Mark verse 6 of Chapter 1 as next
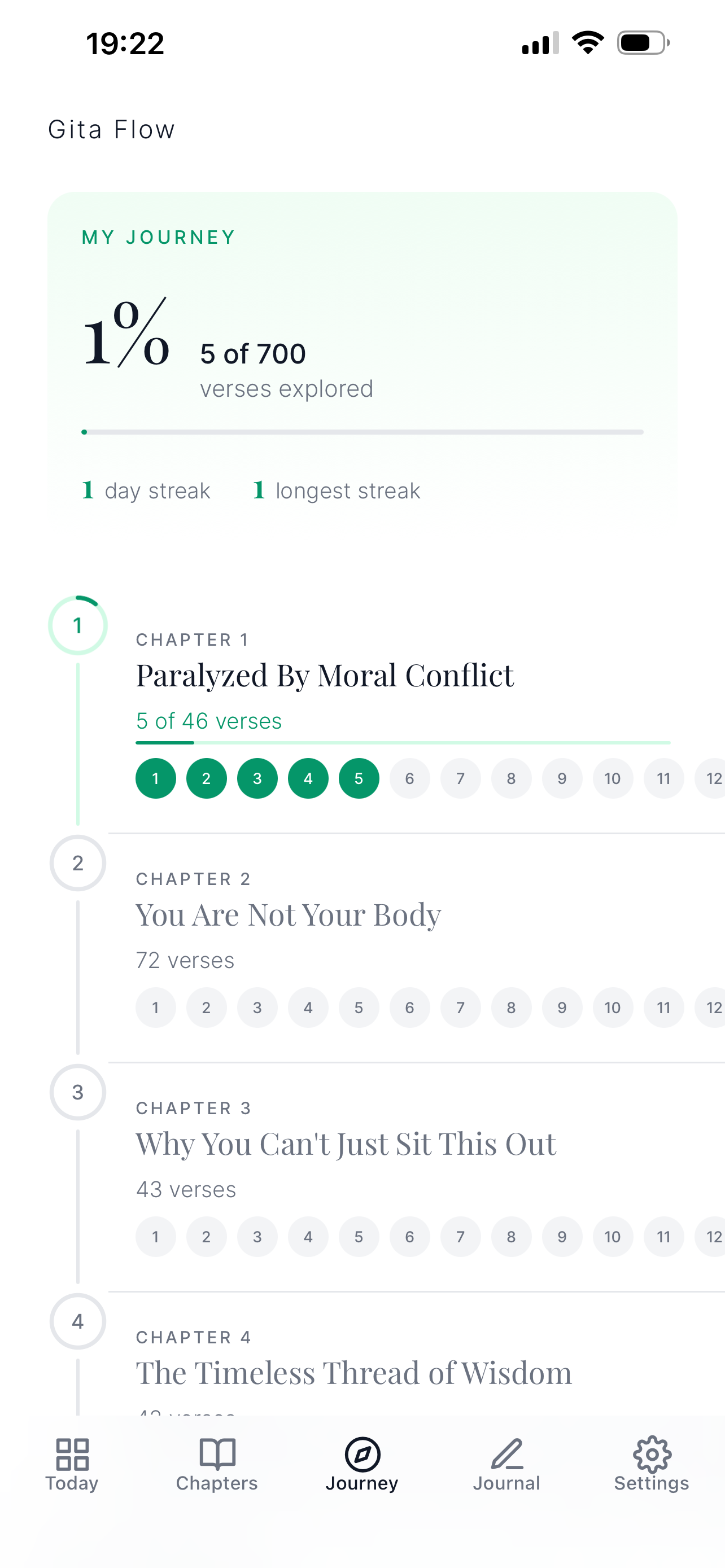The image size is (725, 1568). 410,778
